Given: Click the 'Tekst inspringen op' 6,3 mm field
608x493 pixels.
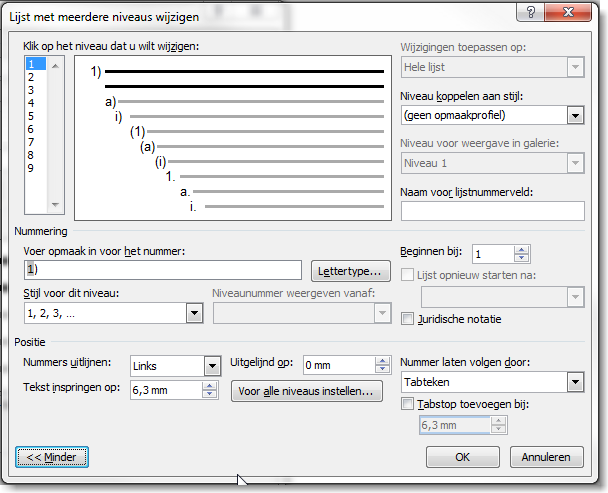Looking at the screenshot, I should tap(166, 390).
